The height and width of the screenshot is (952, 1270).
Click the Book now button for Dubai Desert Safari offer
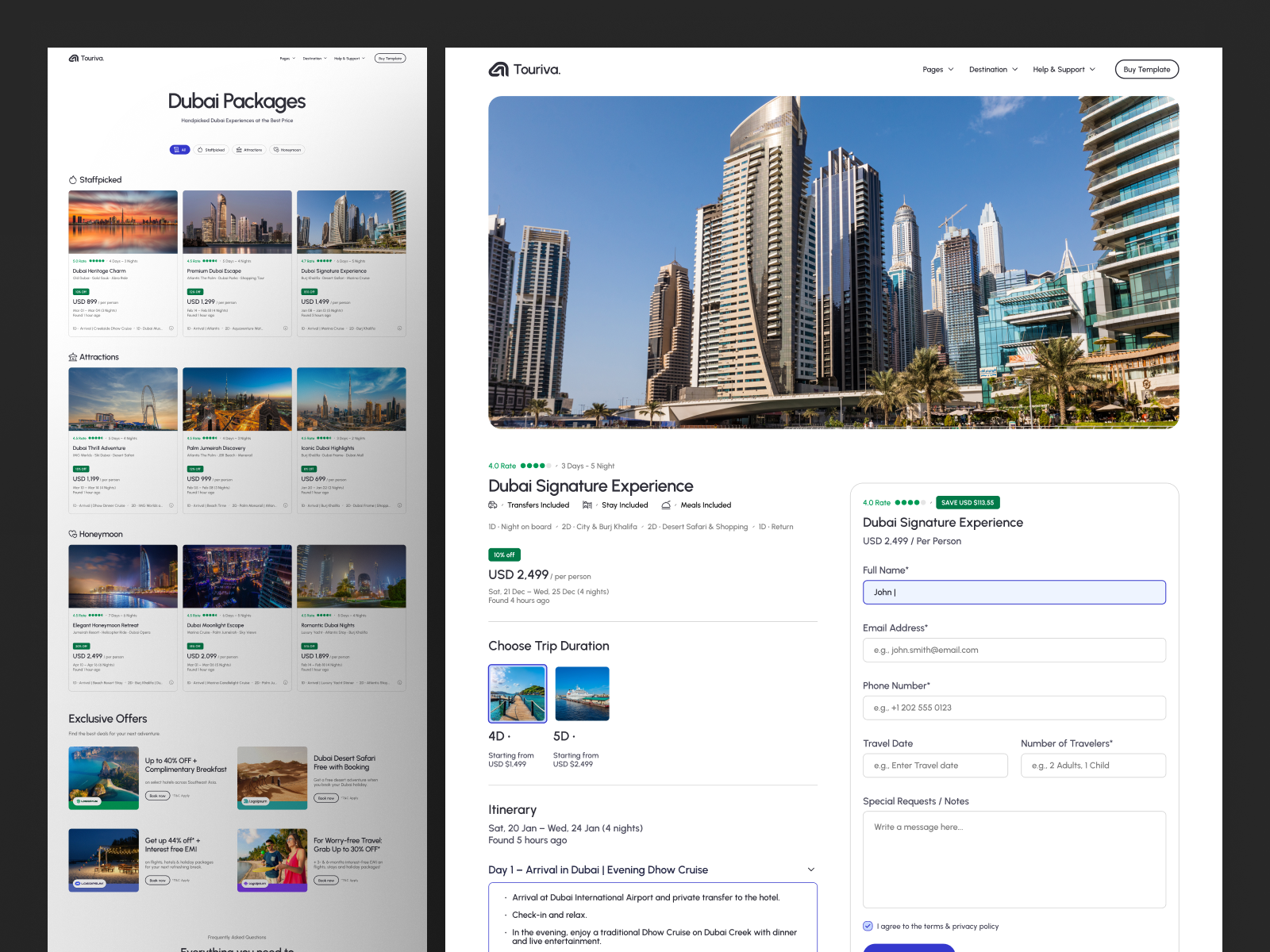tap(325, 798)
